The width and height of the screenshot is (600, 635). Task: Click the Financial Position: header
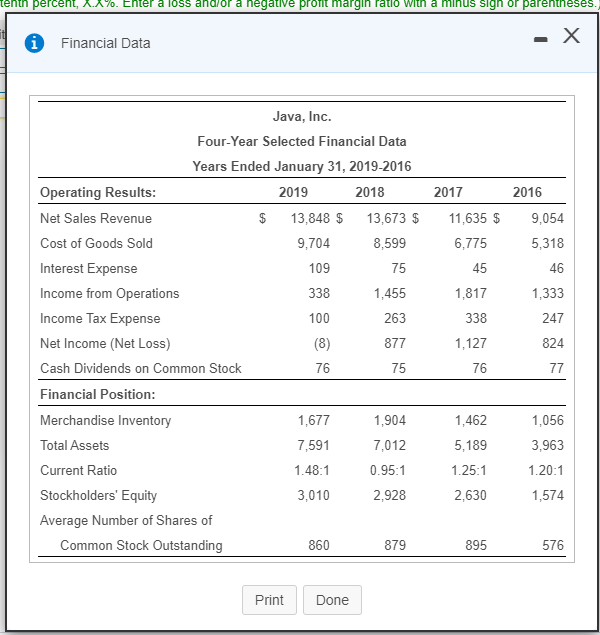coord(98,394)
